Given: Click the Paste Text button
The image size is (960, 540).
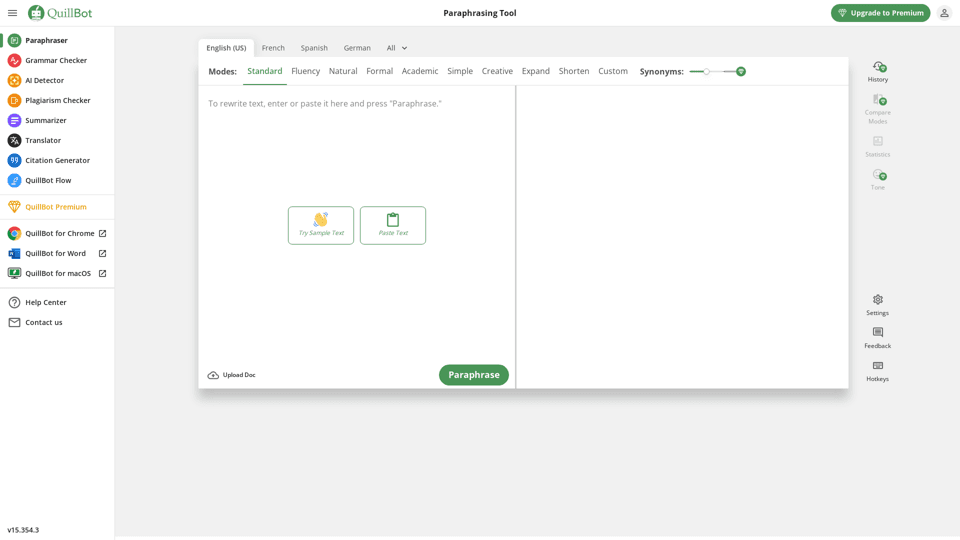Looking at the screenshot, I should (x=393, y=225).
